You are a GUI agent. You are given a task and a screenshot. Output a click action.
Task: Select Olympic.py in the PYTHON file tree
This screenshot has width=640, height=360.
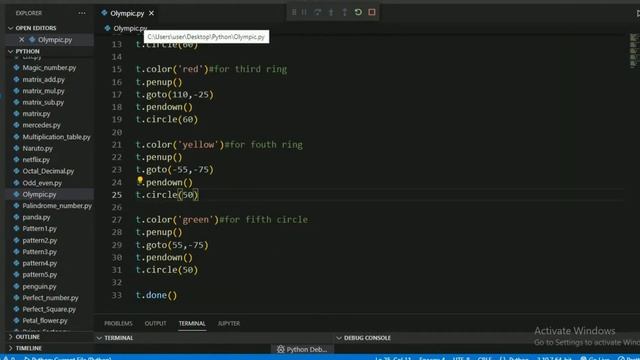(39, 195)
